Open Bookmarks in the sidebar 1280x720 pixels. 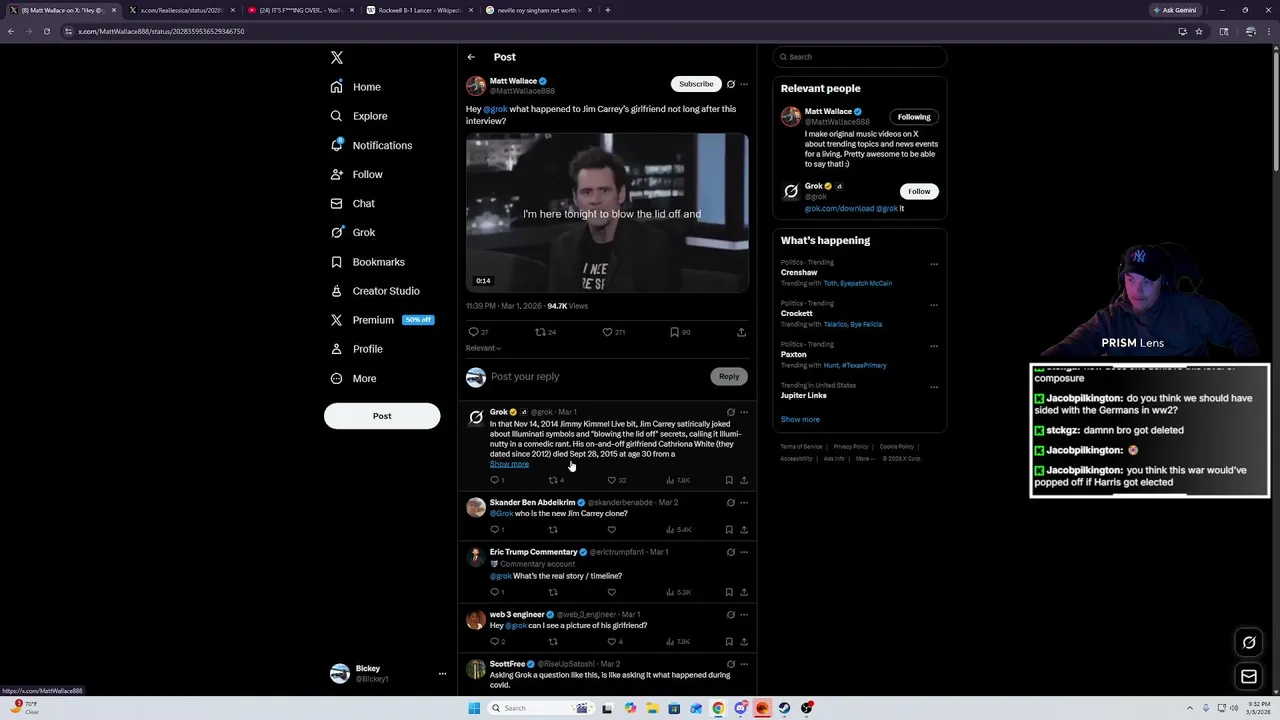[367, 262]
